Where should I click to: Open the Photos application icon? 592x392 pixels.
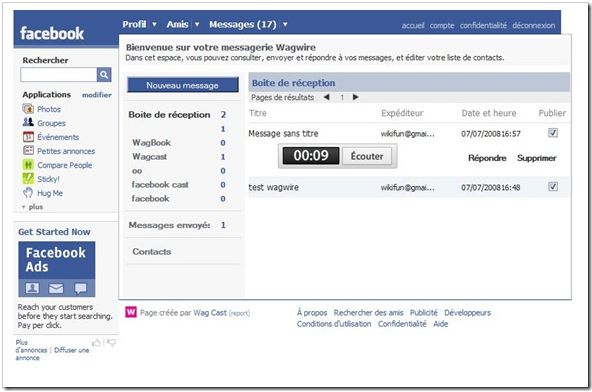[x=28, y=109]
